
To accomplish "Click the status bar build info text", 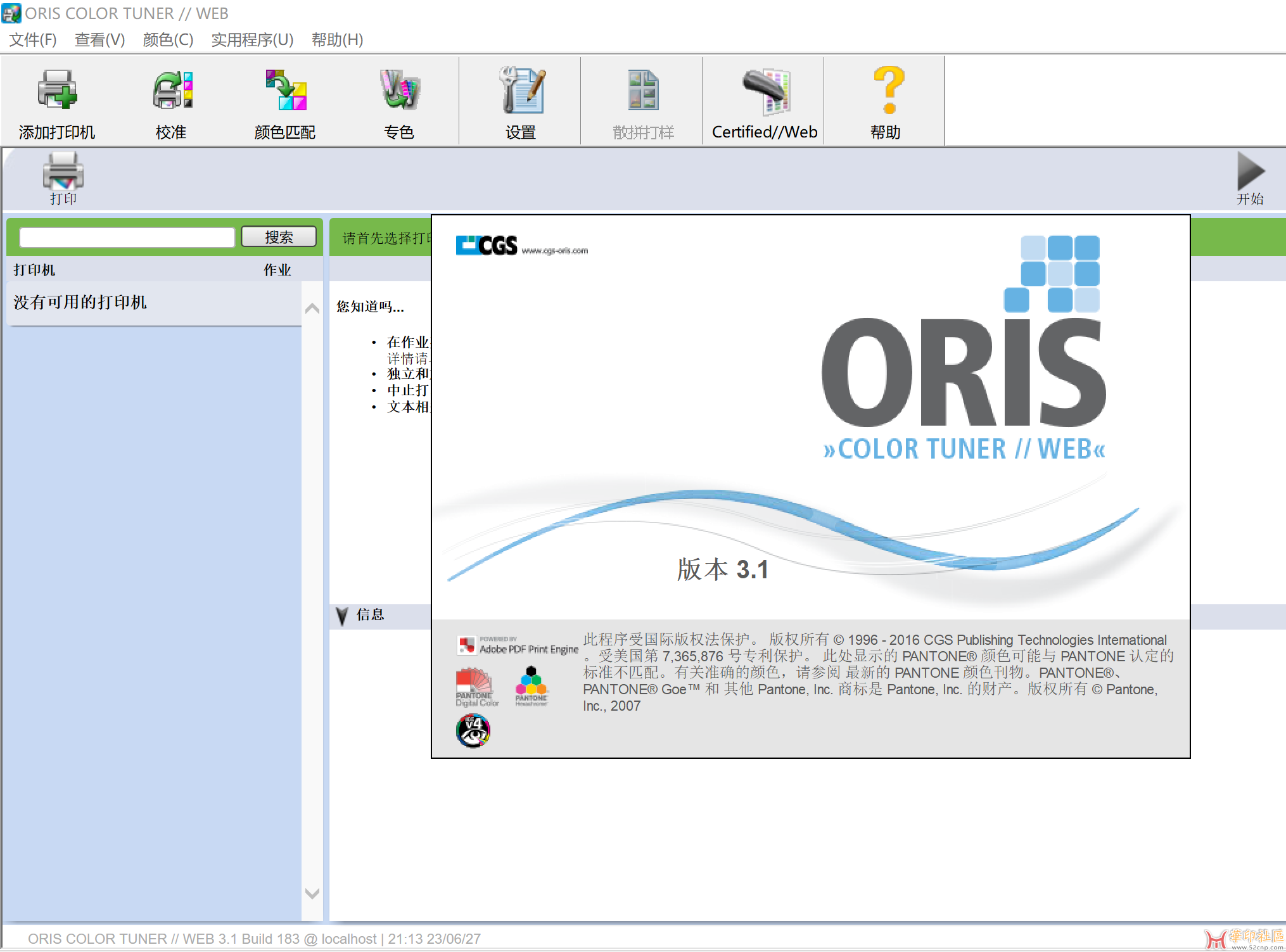I will [x=254, y=939].
